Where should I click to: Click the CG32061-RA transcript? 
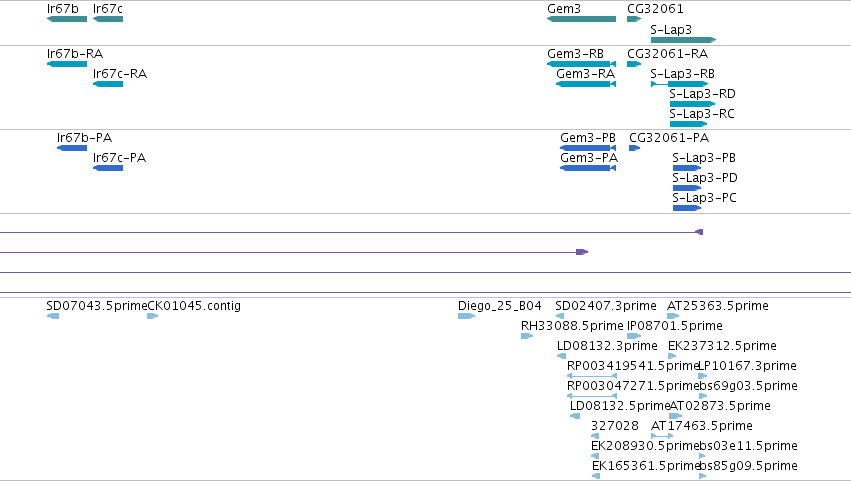(634, 64)
